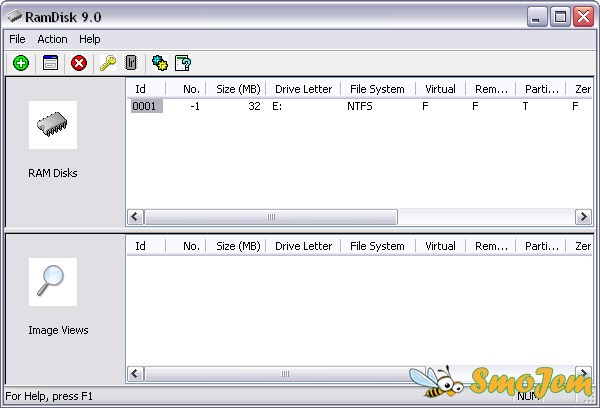Viewport: 600px width, 408px height.
Task: Click the 32 size value cell
Action: coord(254,106)
